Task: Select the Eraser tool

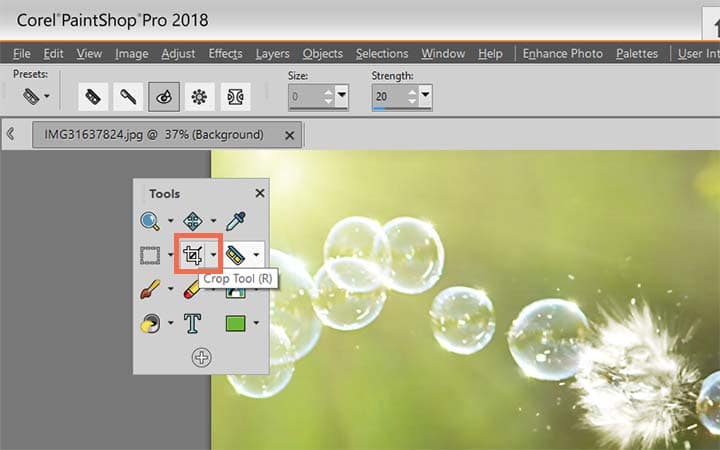Action: click(191, 290)
